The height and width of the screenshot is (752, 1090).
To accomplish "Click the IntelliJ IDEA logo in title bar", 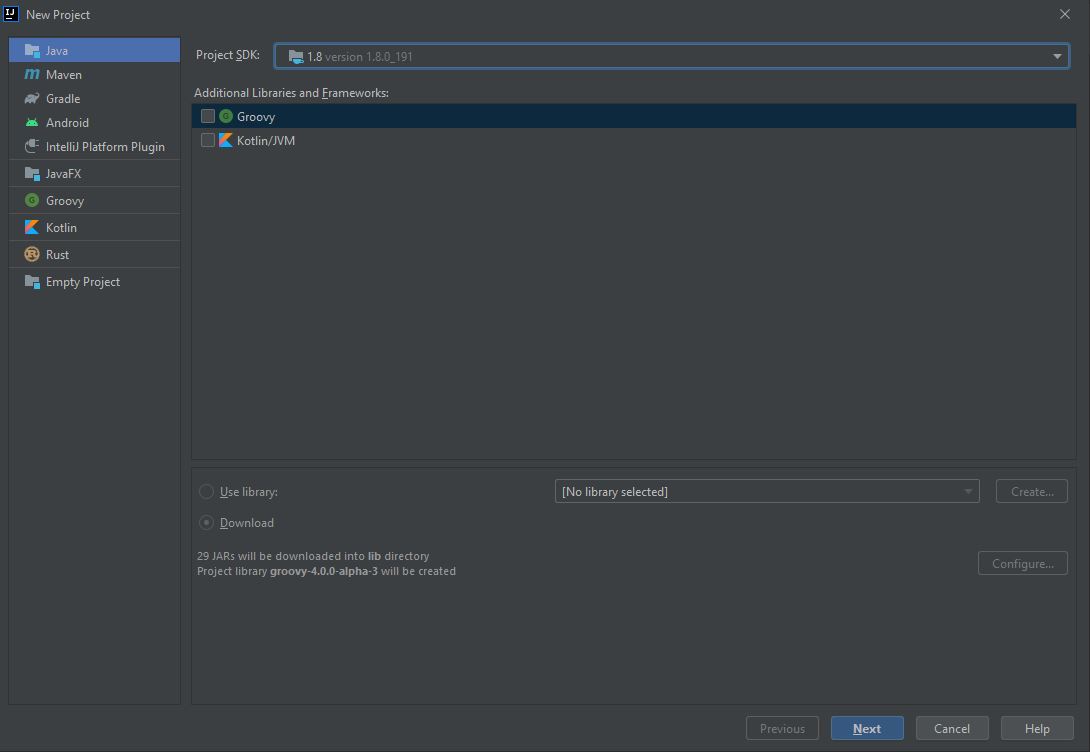I will point(10,14).
